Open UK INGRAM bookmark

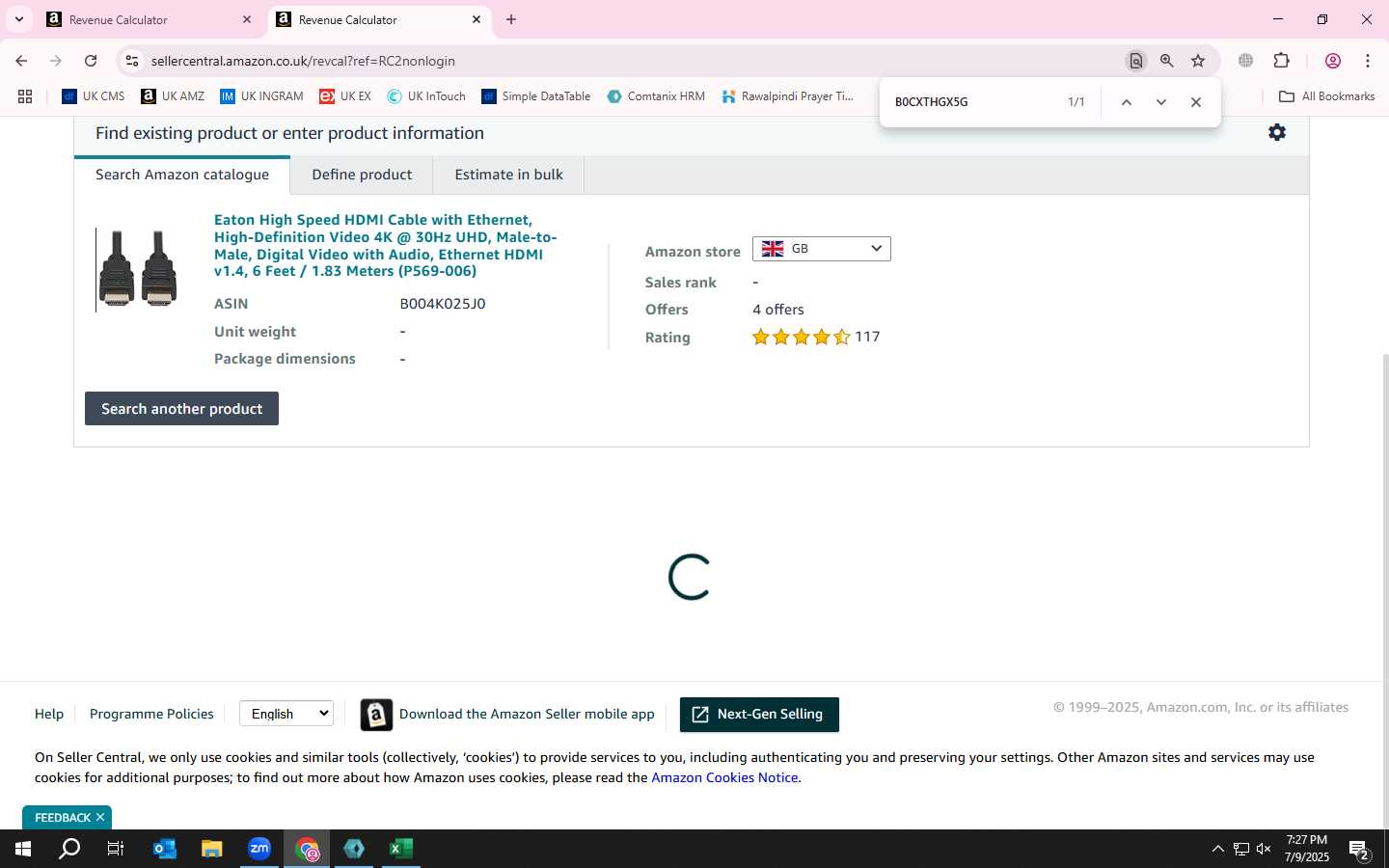261,96
